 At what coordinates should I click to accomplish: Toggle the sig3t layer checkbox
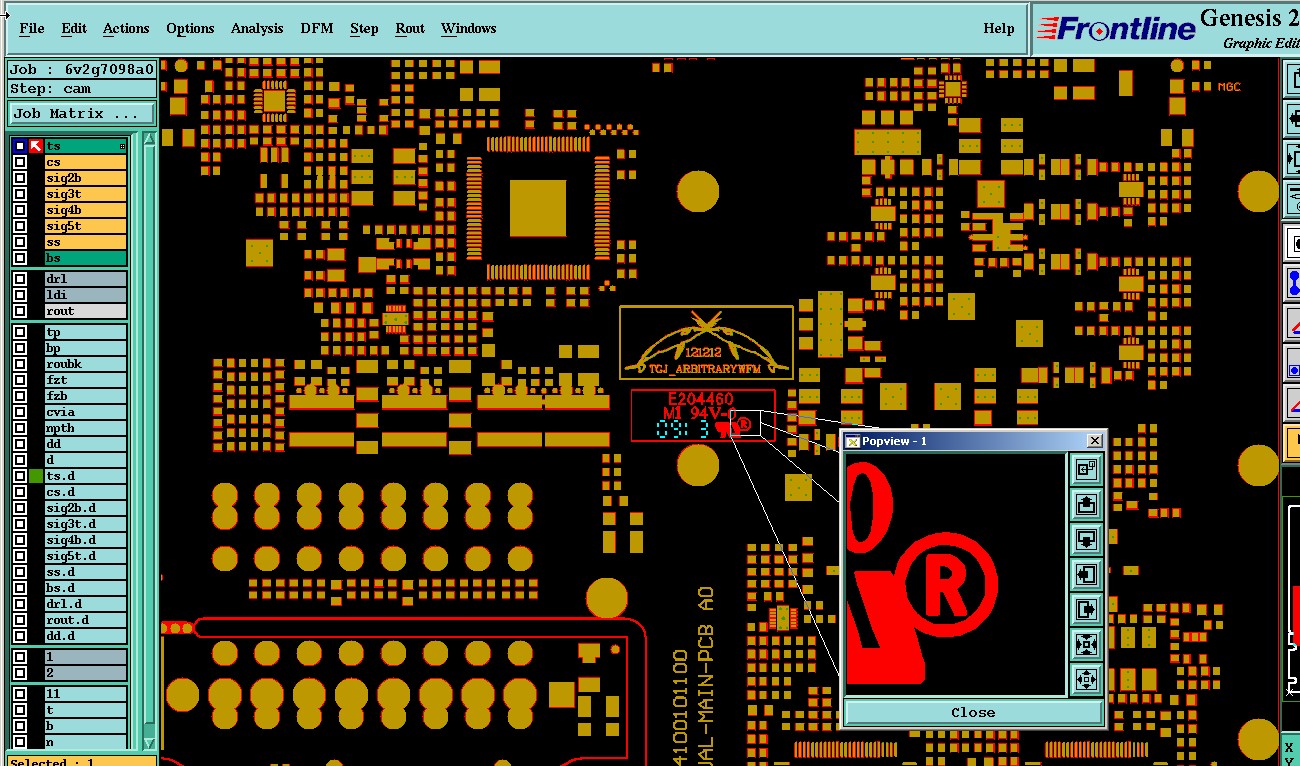tap(20, 194)
